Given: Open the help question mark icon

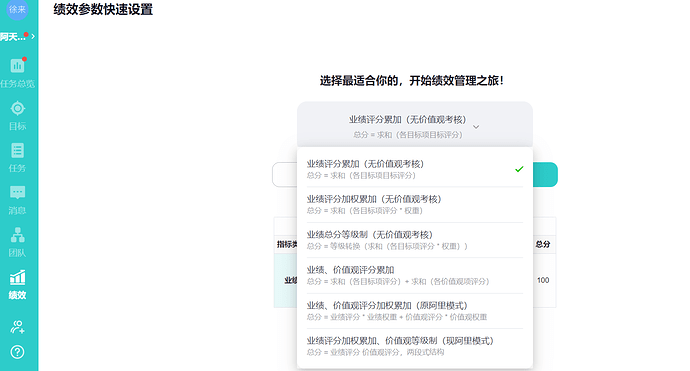Looking at the screenshot, I should [18, 352].
